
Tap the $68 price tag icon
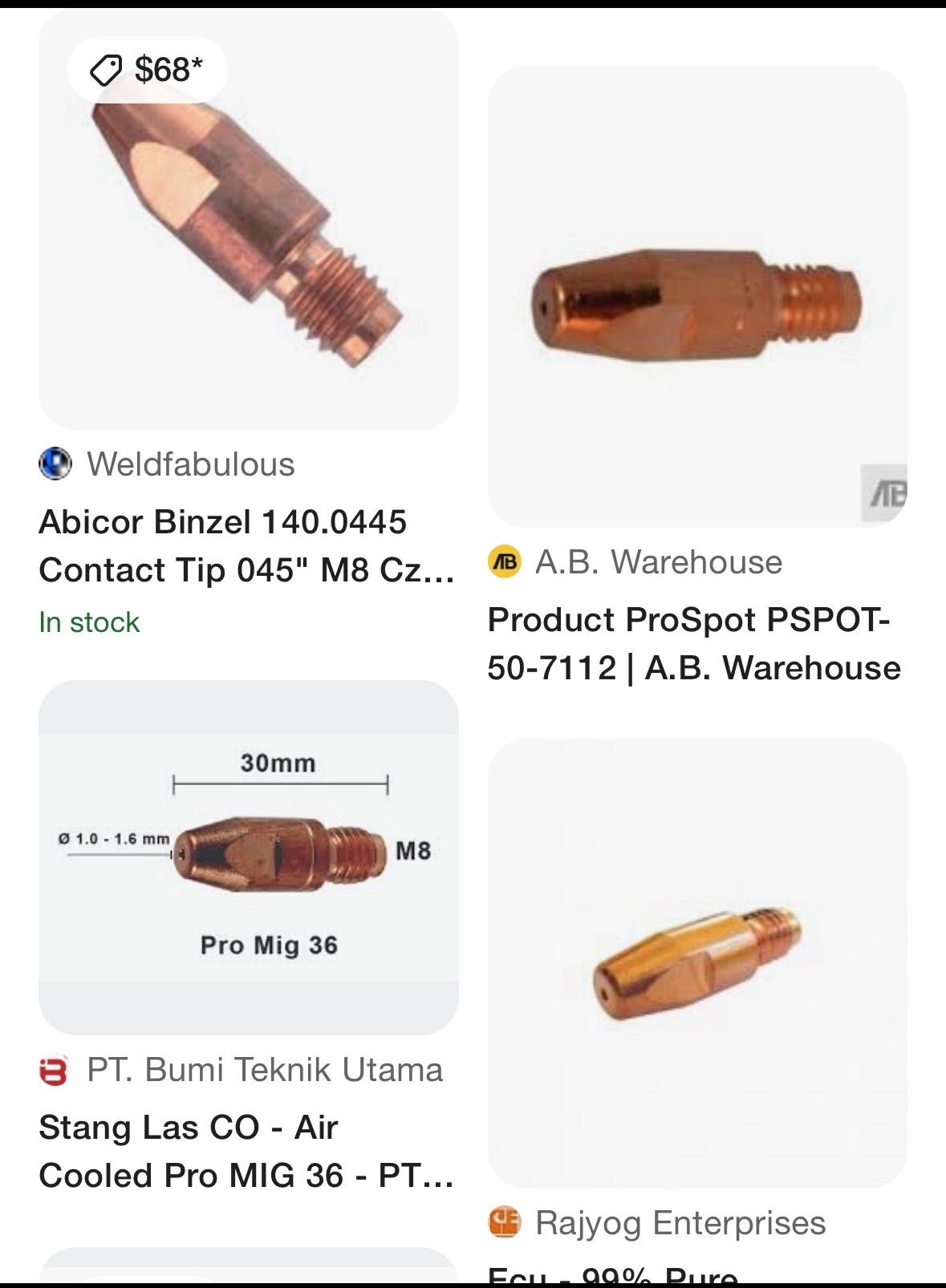[105, 71]
